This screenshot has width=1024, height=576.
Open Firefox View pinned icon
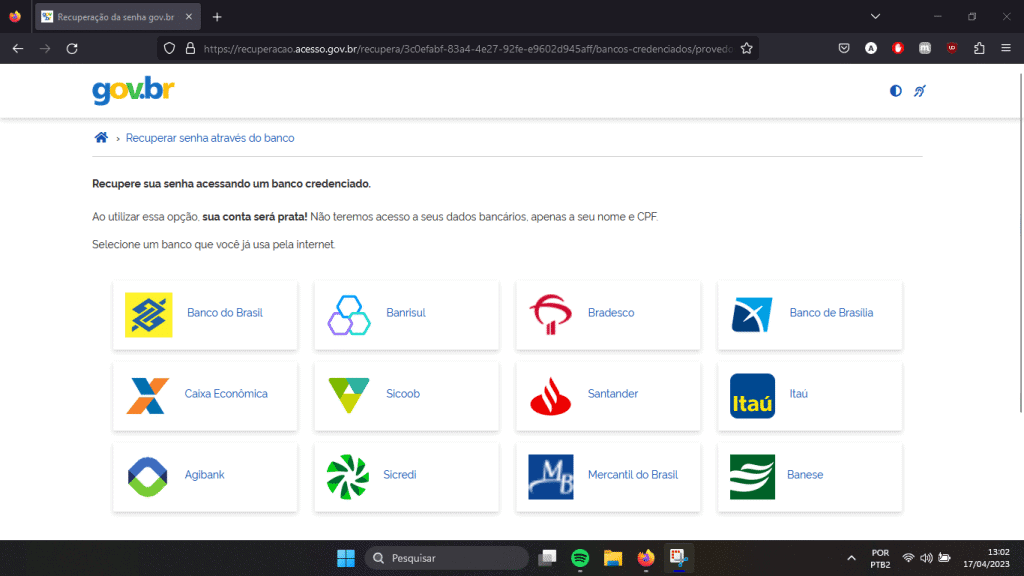click(x=15, y=17)
